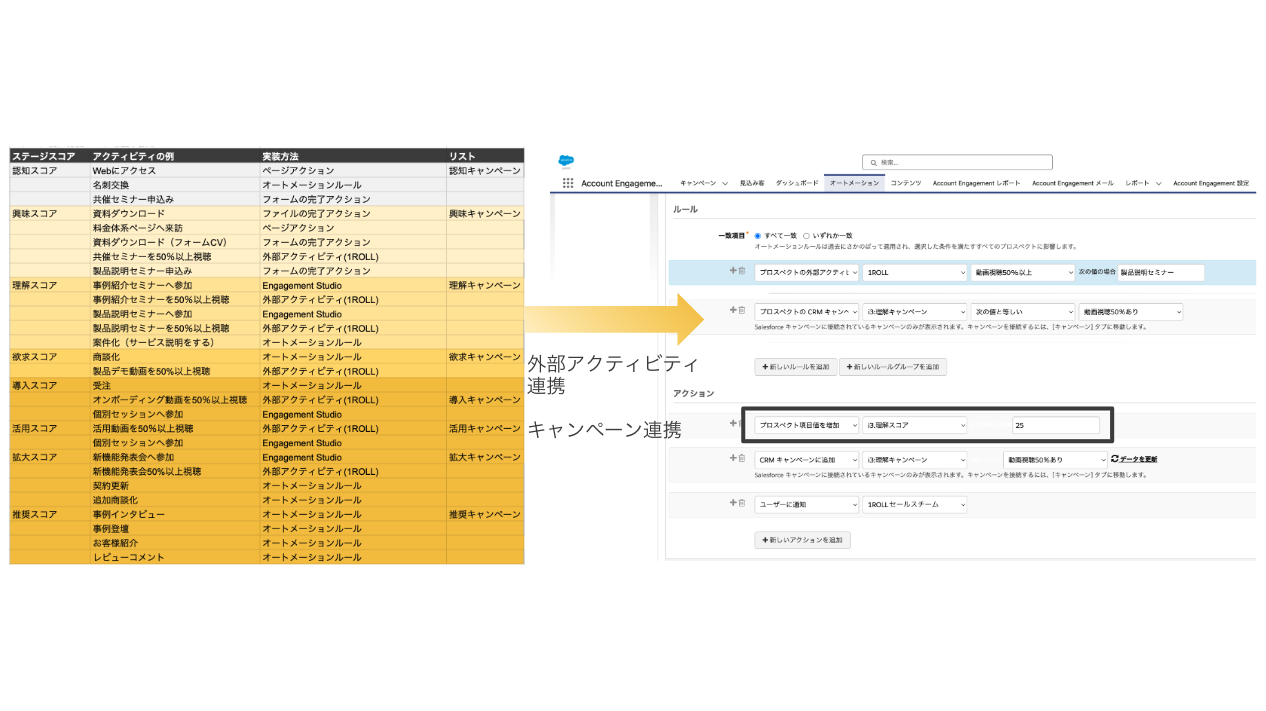Image resolution: width=1266 pixels, height=711 pixels.
Task: Open the プロスペクトの外部アクティビティ dropdown
Action: (x=805, y=272)
